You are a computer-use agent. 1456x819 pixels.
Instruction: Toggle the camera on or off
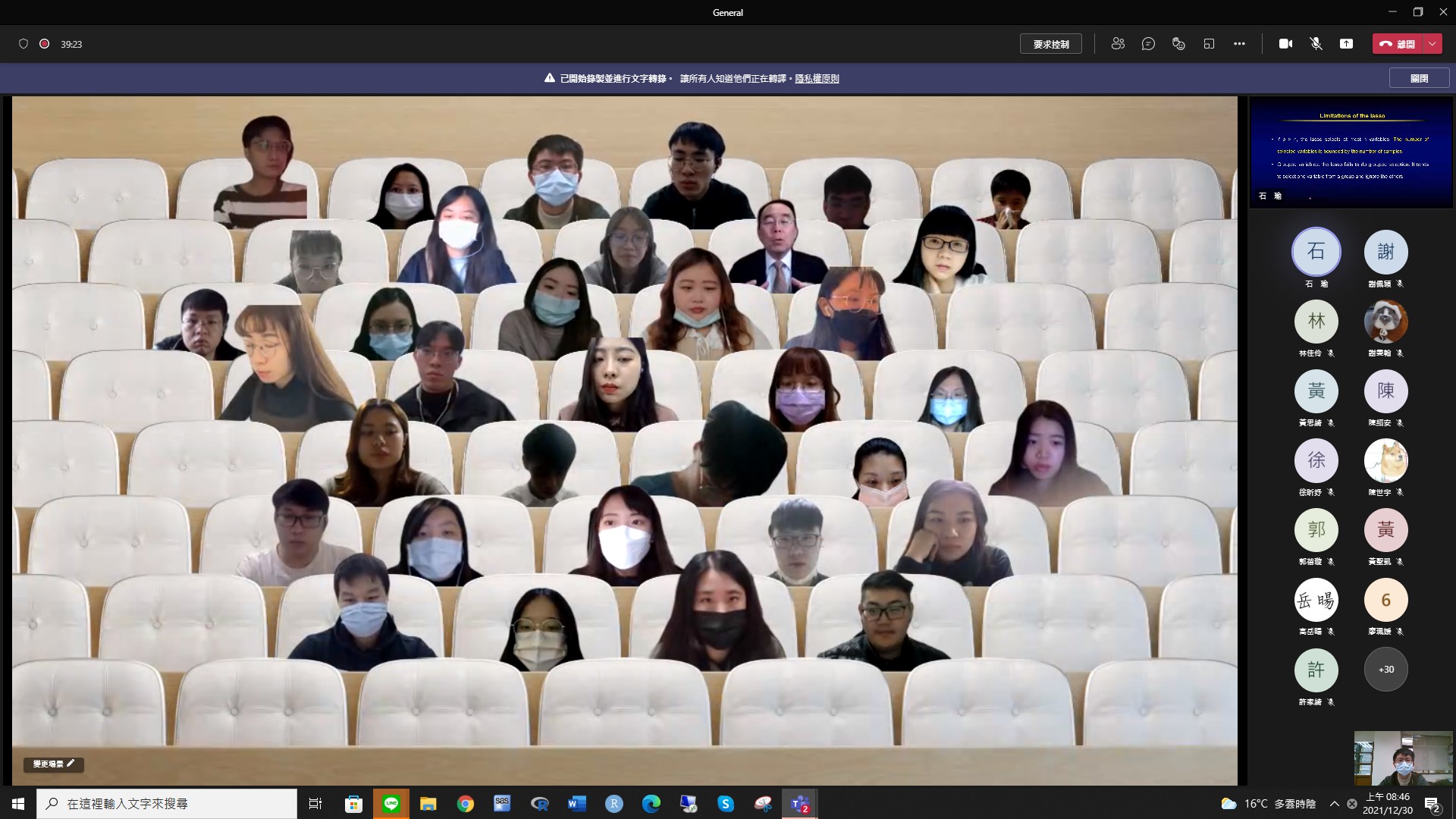1285,44
